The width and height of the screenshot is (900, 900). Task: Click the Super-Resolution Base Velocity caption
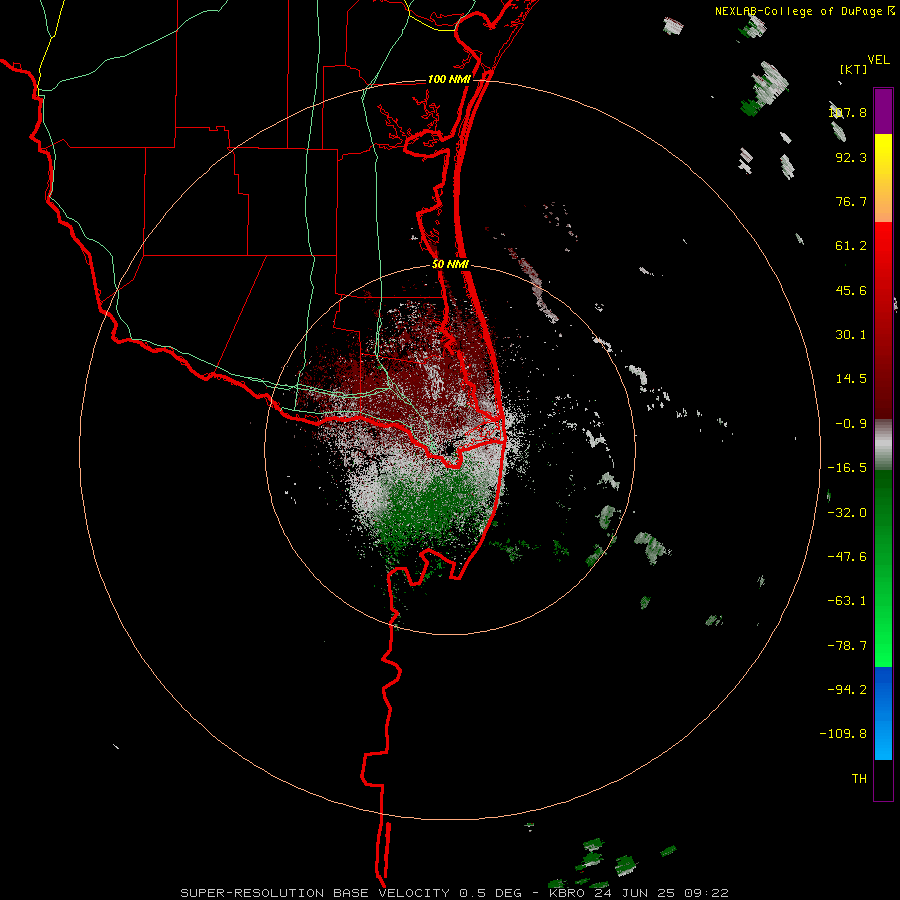[454, 893]
